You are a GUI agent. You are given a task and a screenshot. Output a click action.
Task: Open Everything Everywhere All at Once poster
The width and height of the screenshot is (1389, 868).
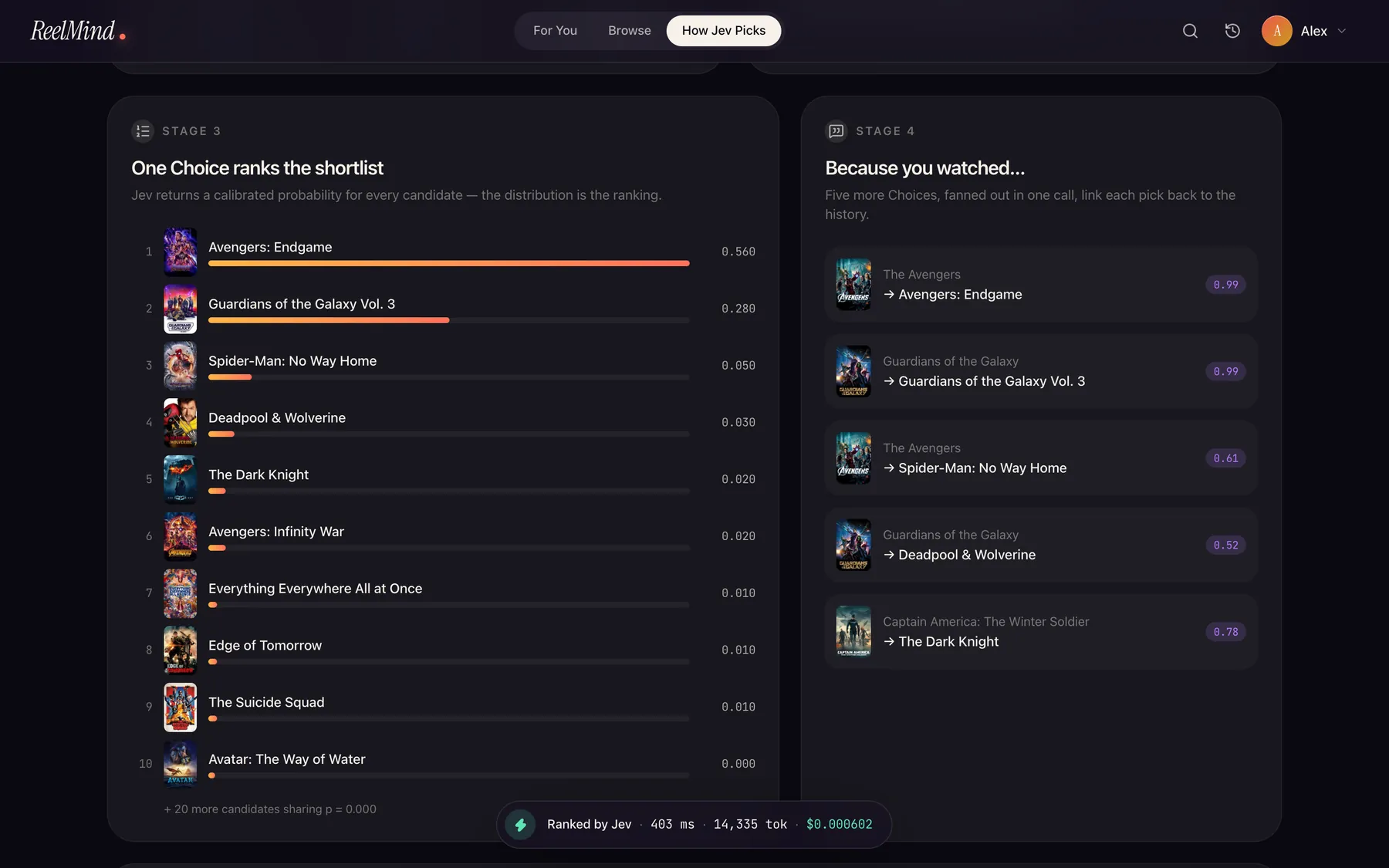click(180, 593)
